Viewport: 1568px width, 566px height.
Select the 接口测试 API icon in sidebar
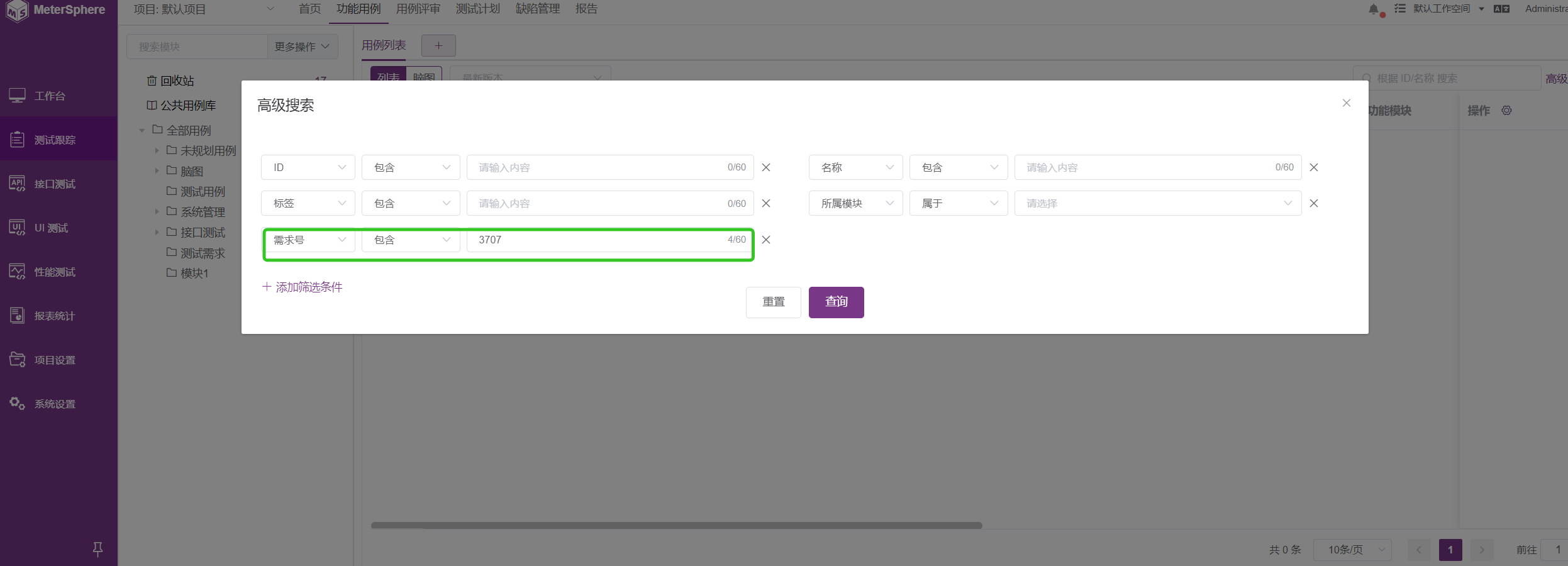click(16, 183)
